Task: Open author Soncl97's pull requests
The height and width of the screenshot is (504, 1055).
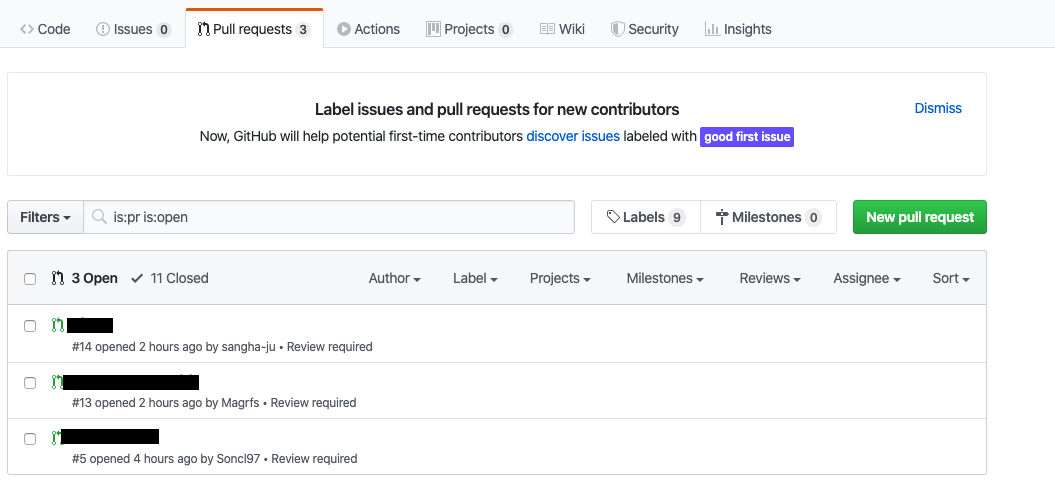Action: click(x=238, y=459)
